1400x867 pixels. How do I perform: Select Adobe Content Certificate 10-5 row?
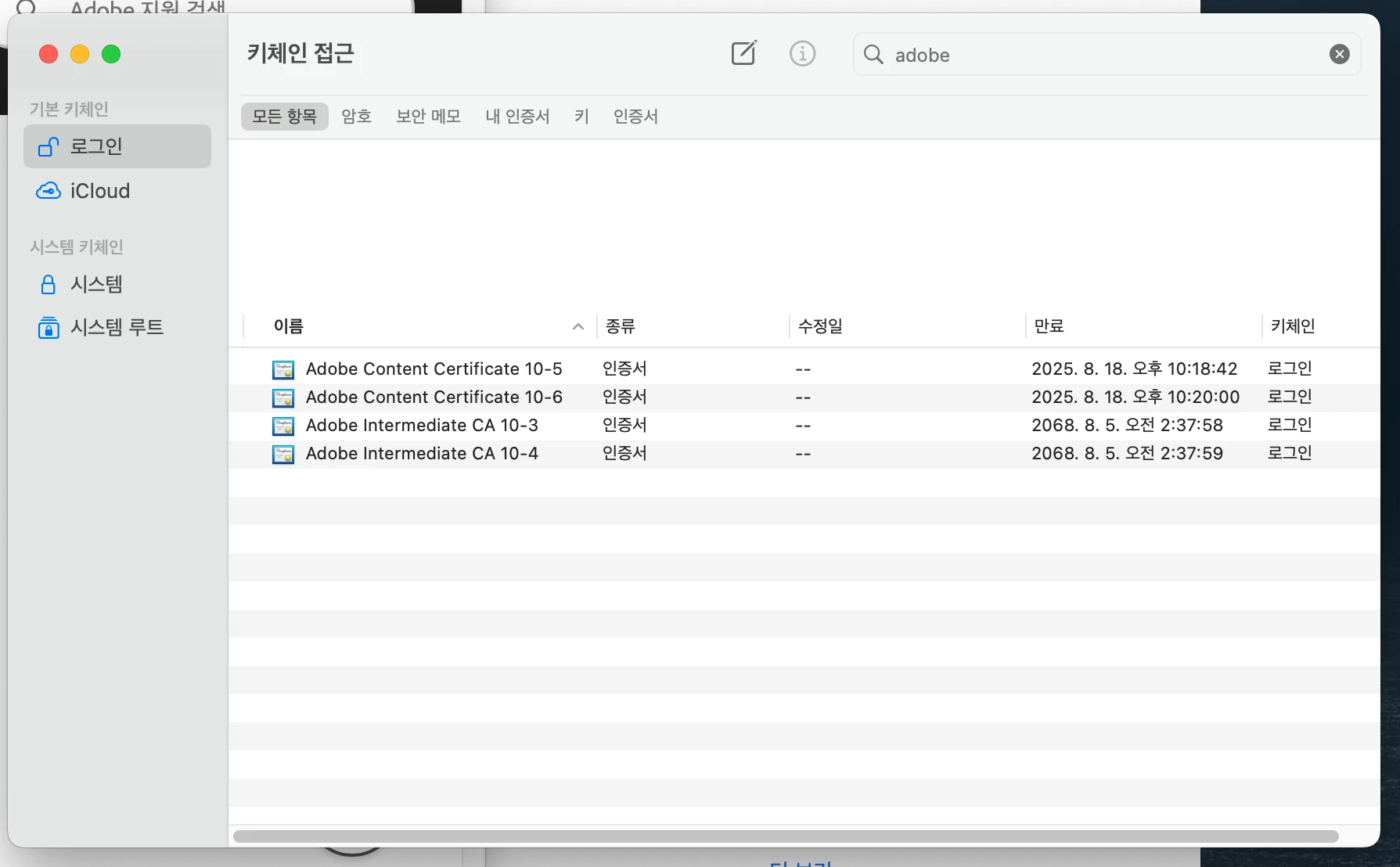click(x=804, y=369)
